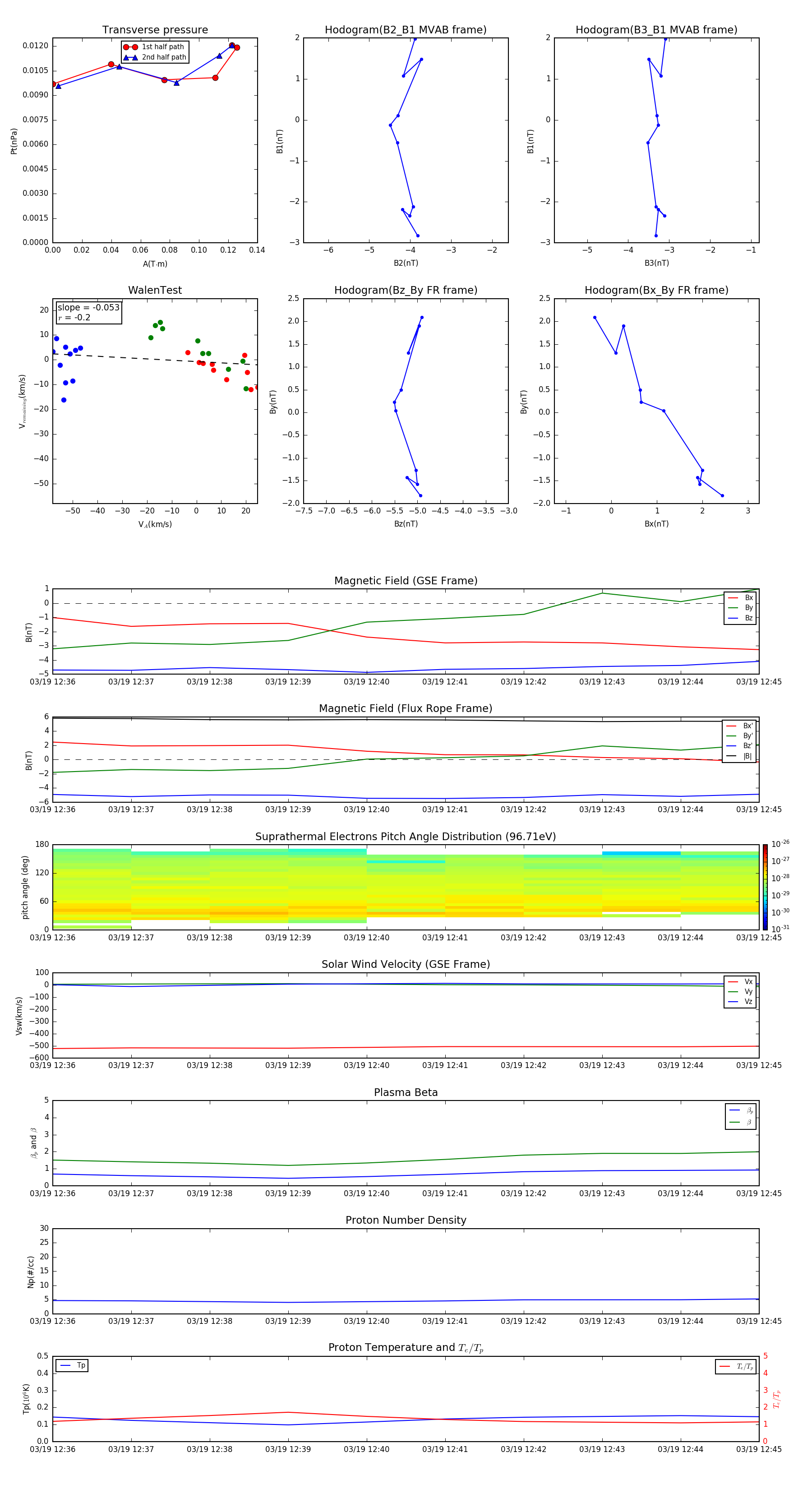Click the "Bx'" flux rope legend entry

[x=740, y=726]
